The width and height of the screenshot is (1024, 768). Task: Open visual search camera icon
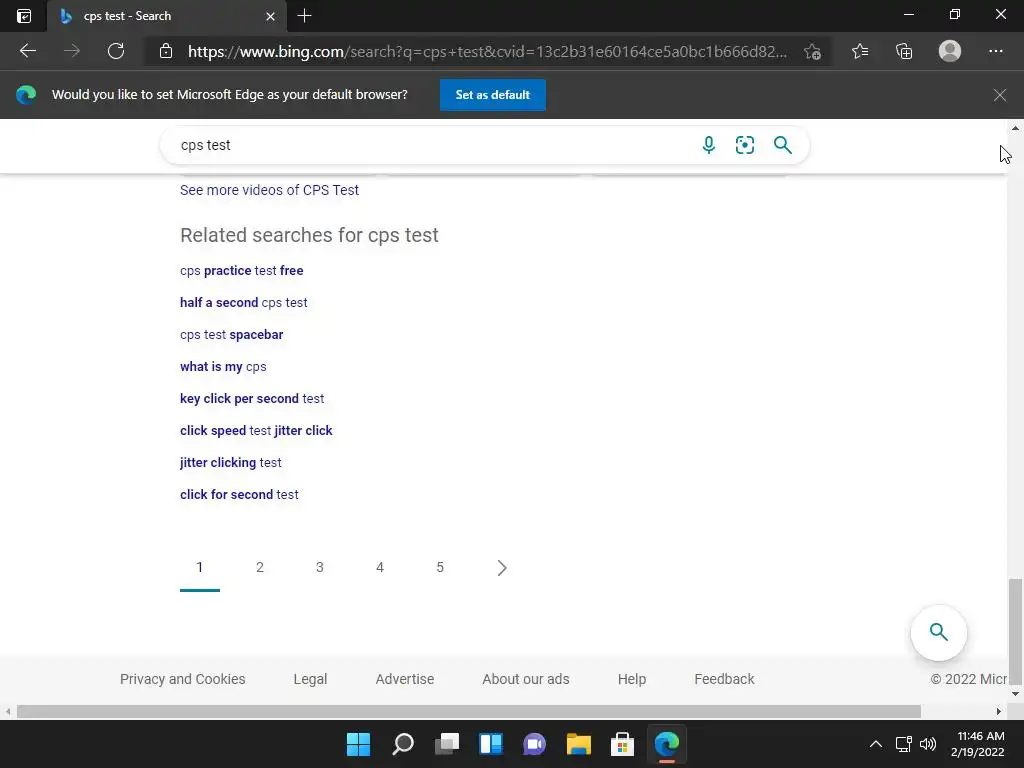pyautogui.click(x=744, y=145)
